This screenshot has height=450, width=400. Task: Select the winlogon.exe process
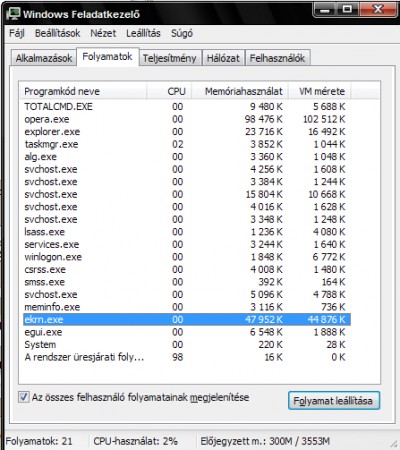[187, 257]
